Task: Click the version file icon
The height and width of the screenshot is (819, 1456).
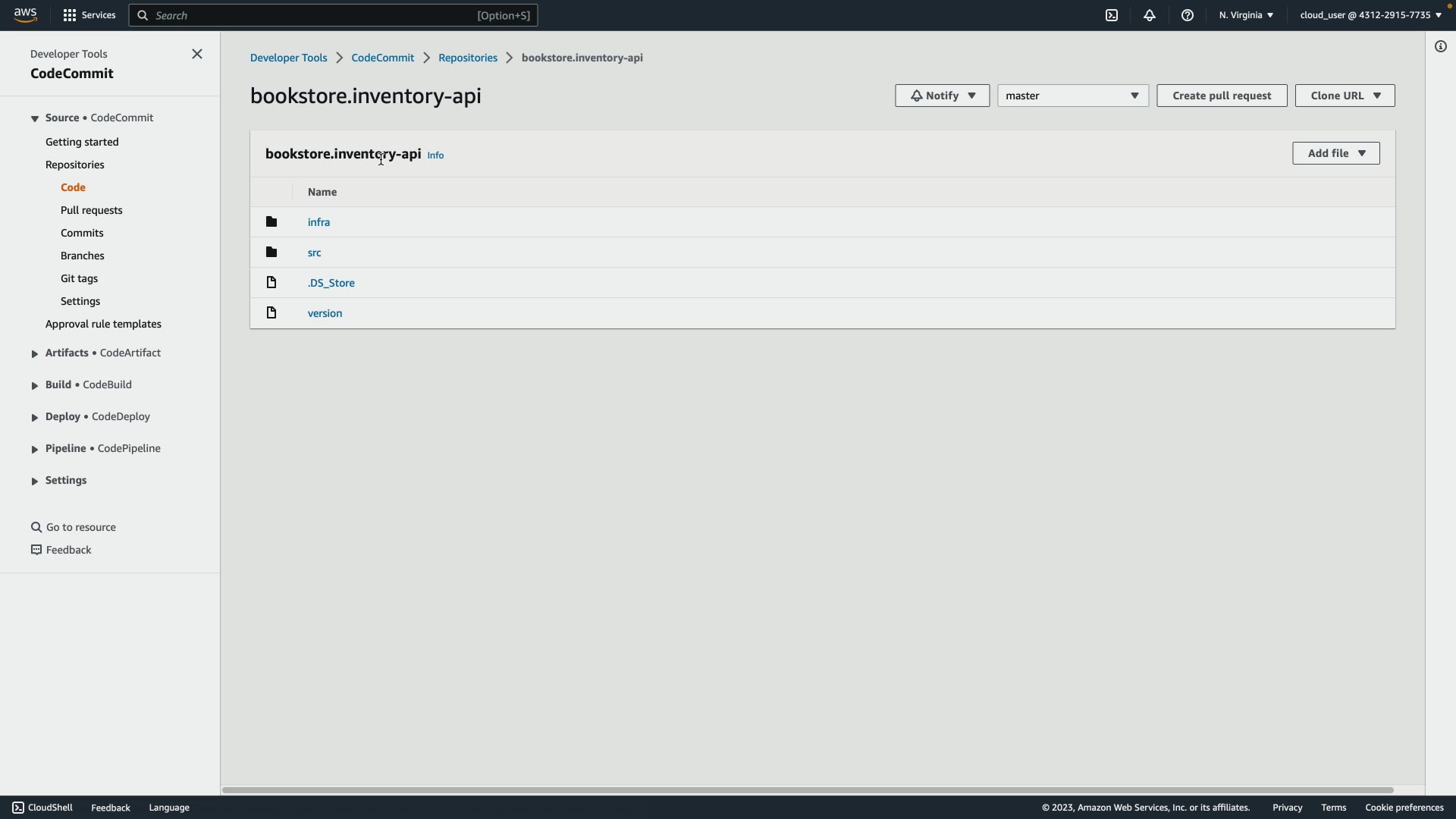Action: coord(271,313)
